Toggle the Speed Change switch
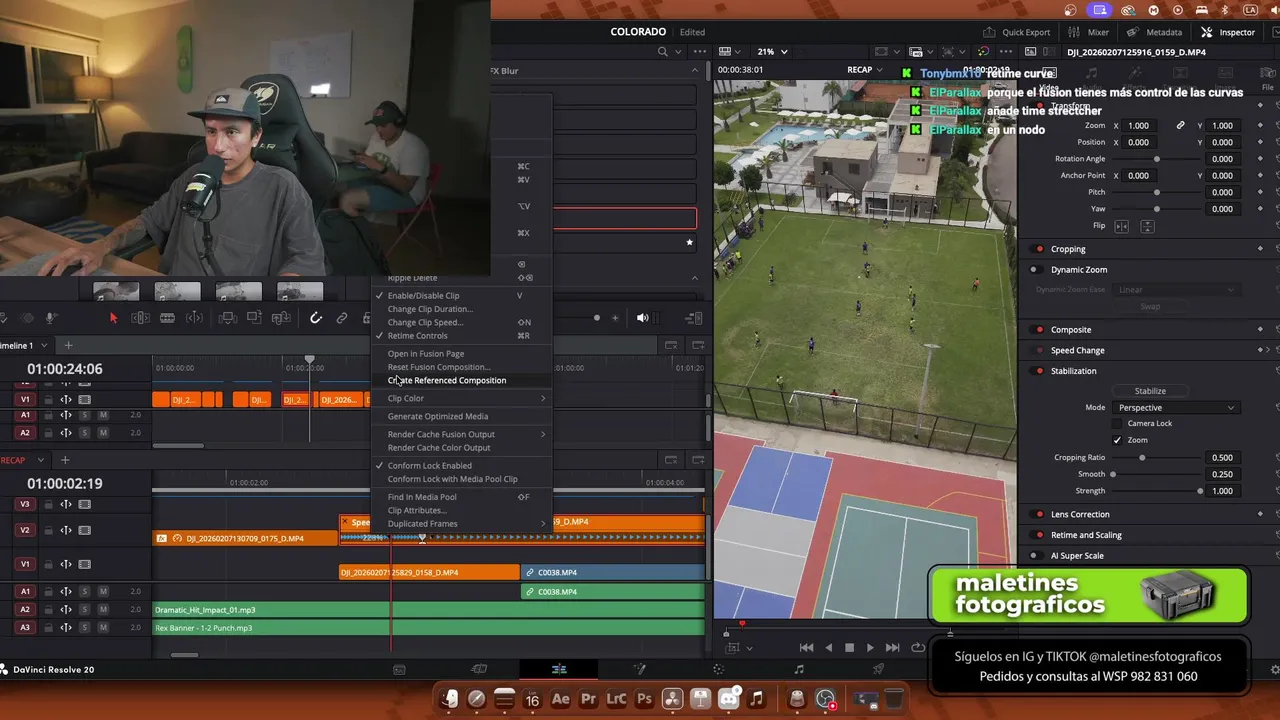This screenshot has width=1280, height=720. pyautogui.click(x=1039, y=351)
